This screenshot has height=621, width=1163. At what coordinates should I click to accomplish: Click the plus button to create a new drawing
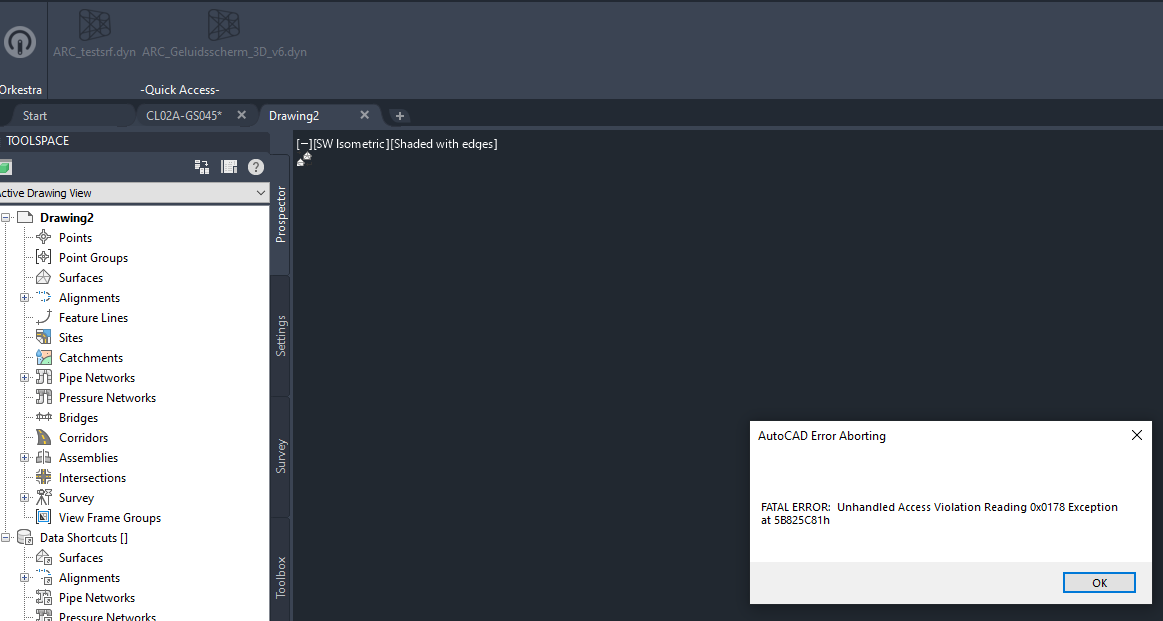click(399, 115)
